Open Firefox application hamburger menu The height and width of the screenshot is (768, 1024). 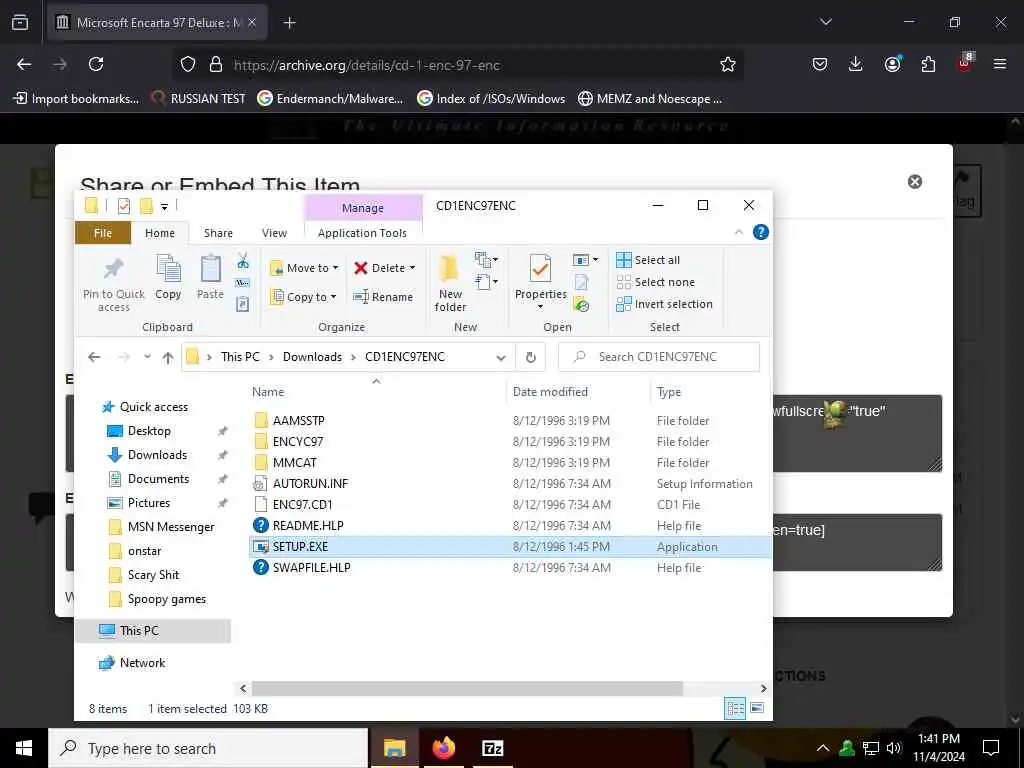pyautogui.click(x=1000, y=64)
